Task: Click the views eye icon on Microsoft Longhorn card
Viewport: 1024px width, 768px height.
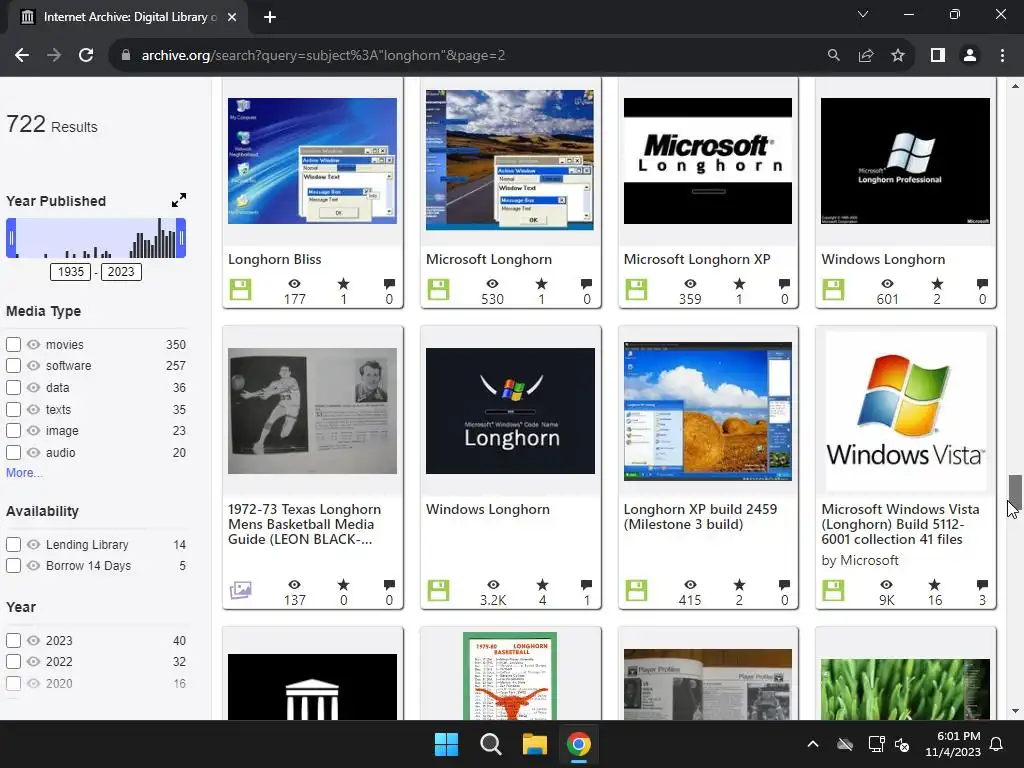Action: pyautogui.click(x=492, y=283)
